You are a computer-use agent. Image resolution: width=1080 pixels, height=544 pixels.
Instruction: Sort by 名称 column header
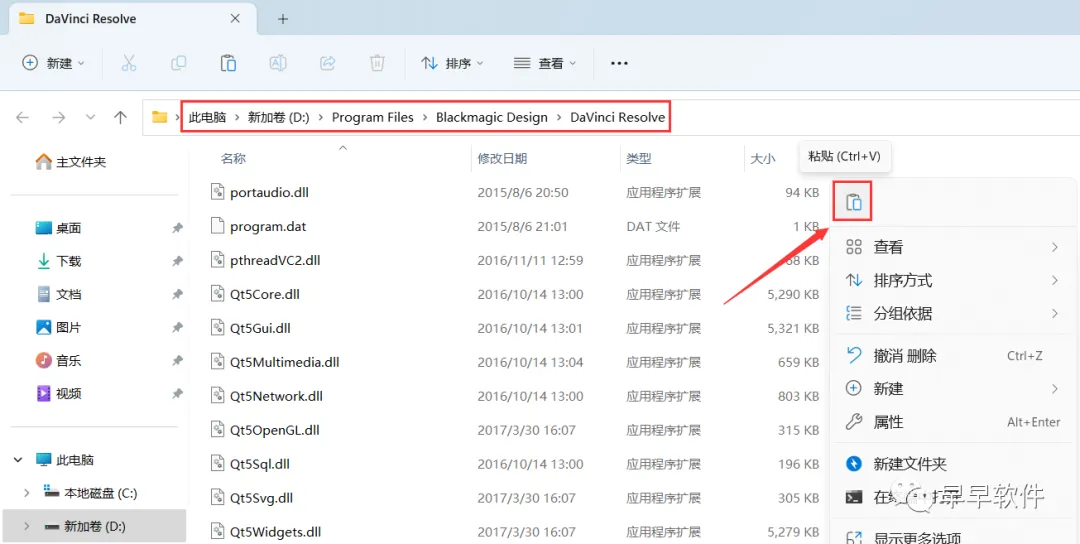pyautogui.click(x=233, y=158)
